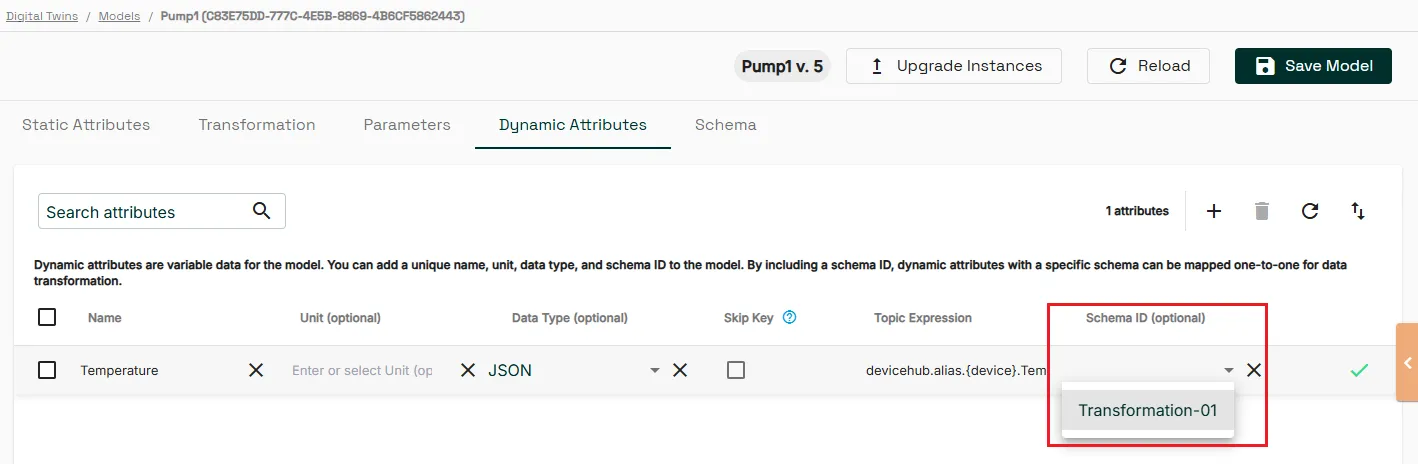The width and height of the screenshot is (1418, 464).
Task: Click the Name column header
Action: click(x=105, y=318)
